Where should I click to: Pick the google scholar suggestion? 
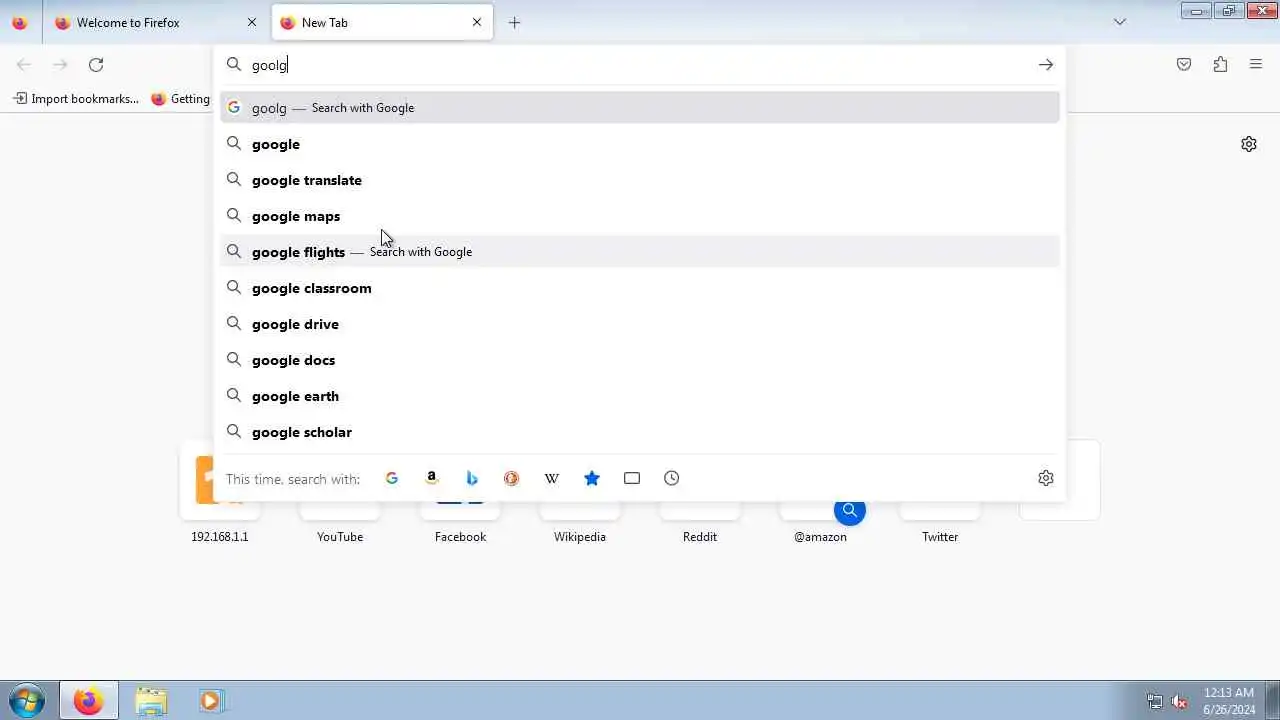(640, 432)
